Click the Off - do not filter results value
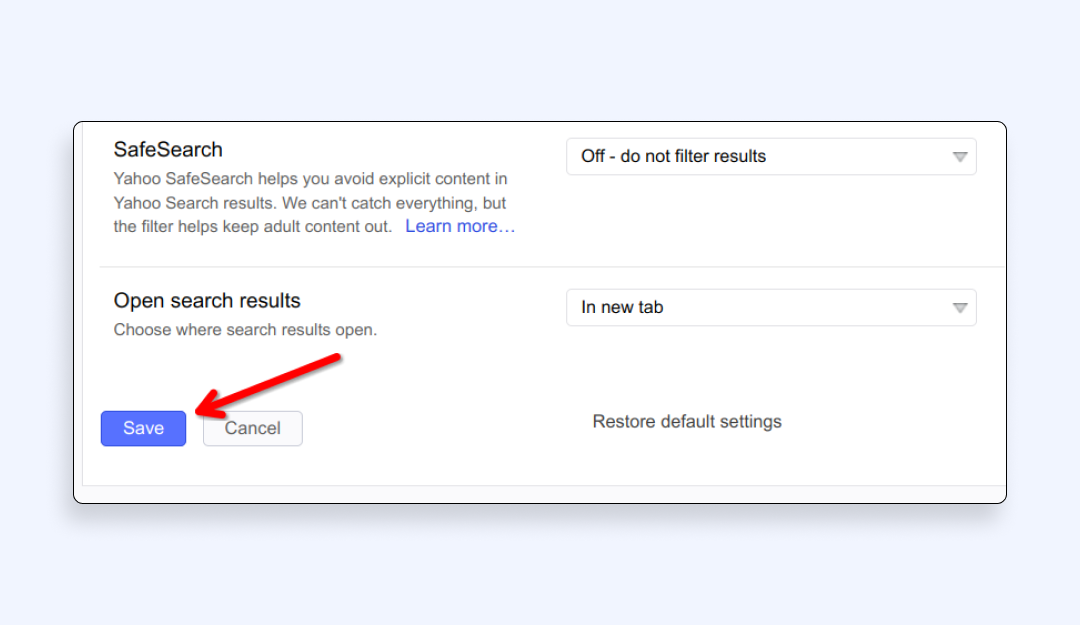This screenshot has height=625, width=1080. tap(673, 156)
